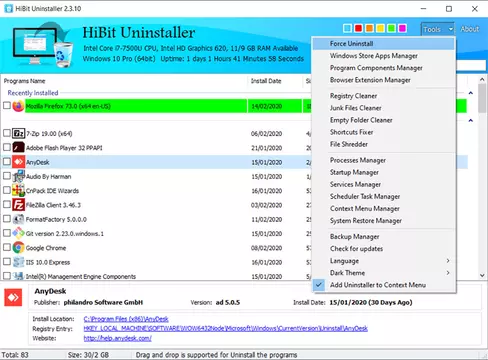Open the help.anydesk.com website link
This screenshot has width=488, height=360.
118,338
